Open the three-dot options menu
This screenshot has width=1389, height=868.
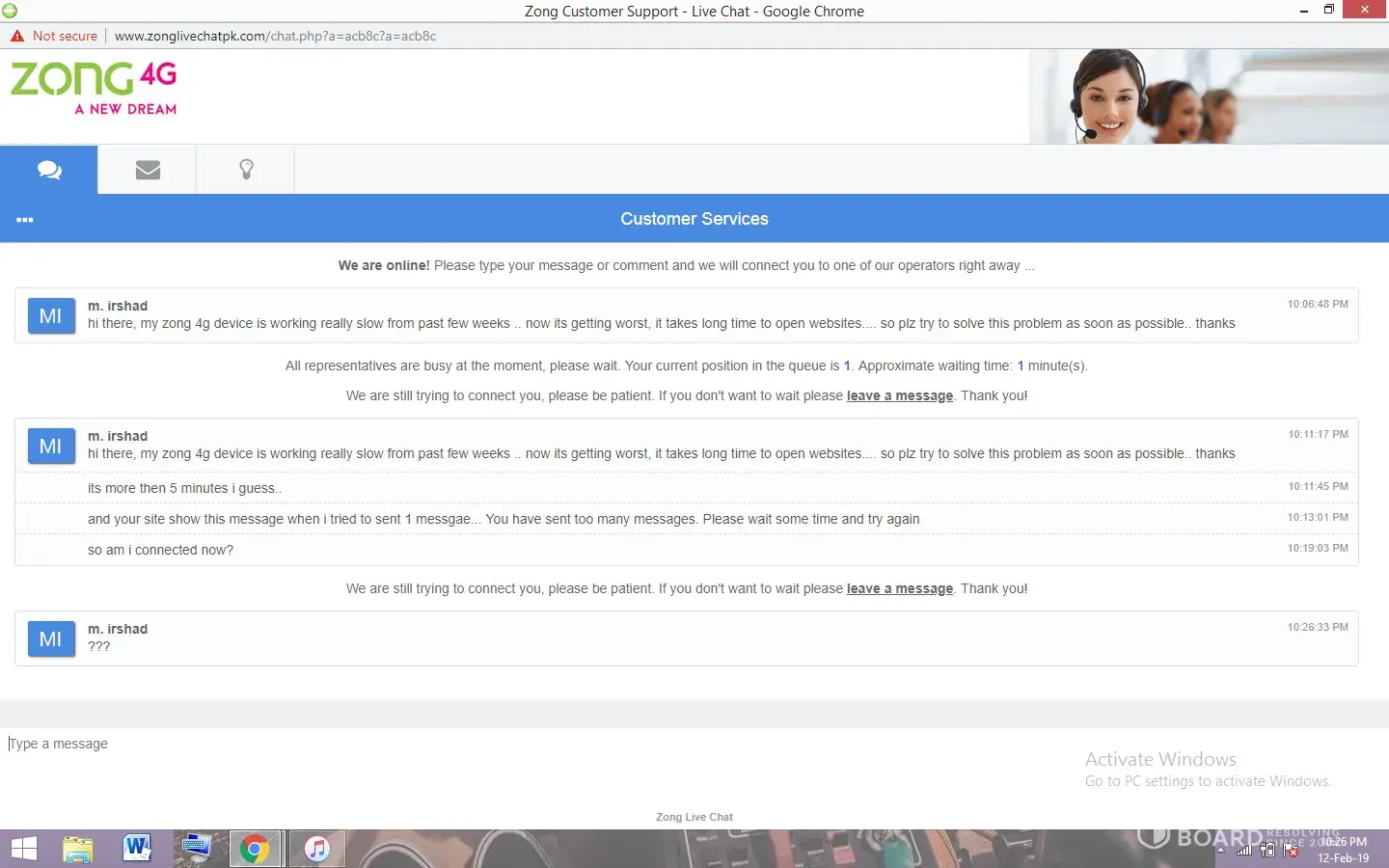pos(25,220)
